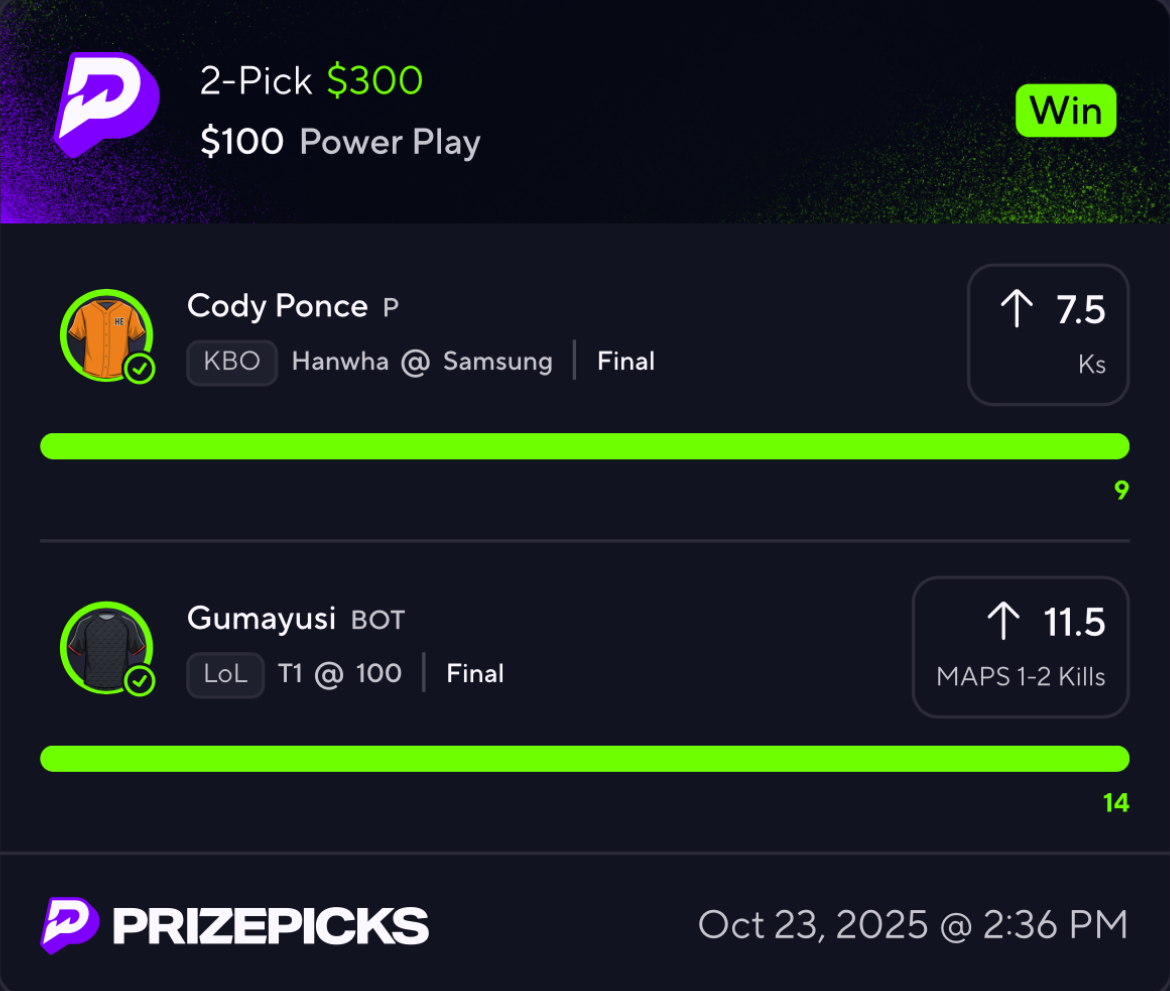Viewport: 1170px width, 991px height.
Task: Click the Oct 23, 2025 timestamp
Action: (x=912, y=925)
